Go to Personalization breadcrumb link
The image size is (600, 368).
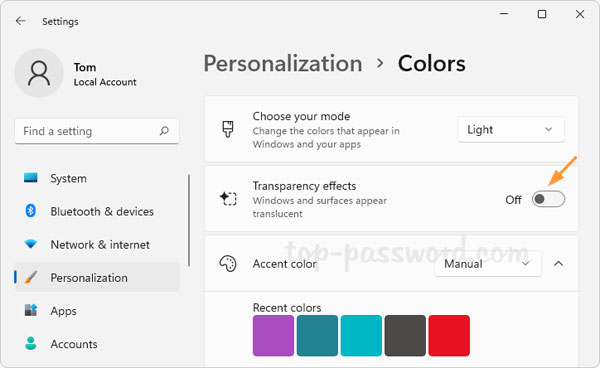(283, 64)
